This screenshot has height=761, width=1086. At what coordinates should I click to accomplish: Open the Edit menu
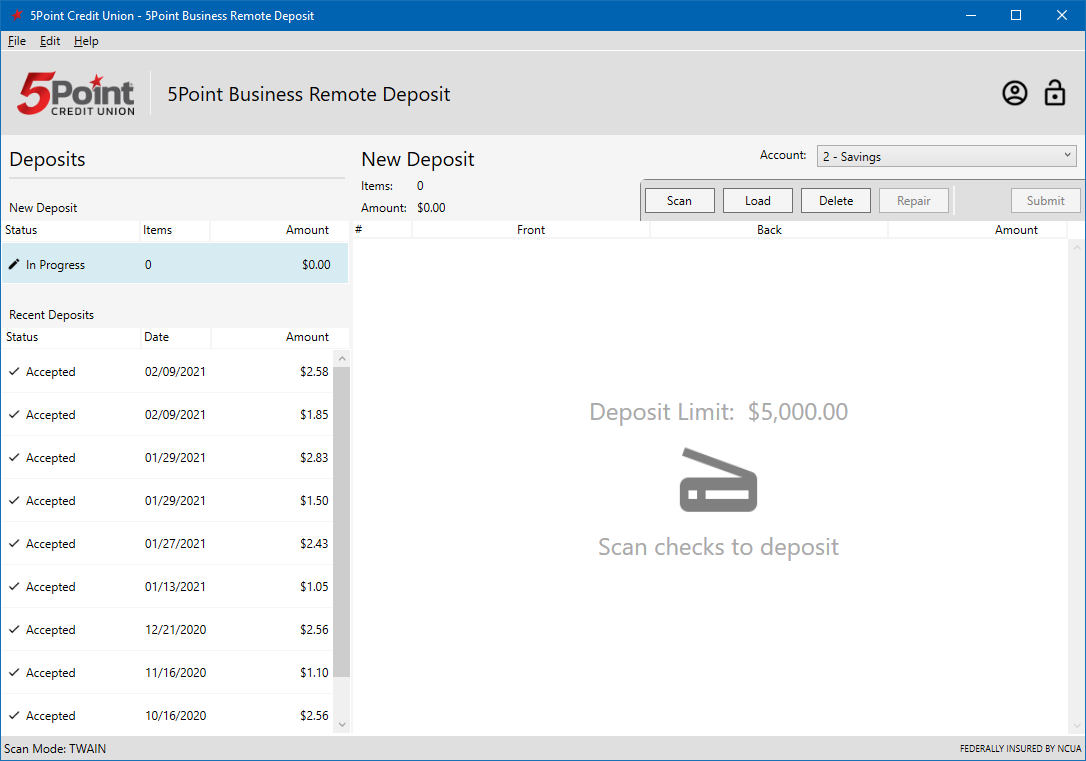(x=50, y=41)
